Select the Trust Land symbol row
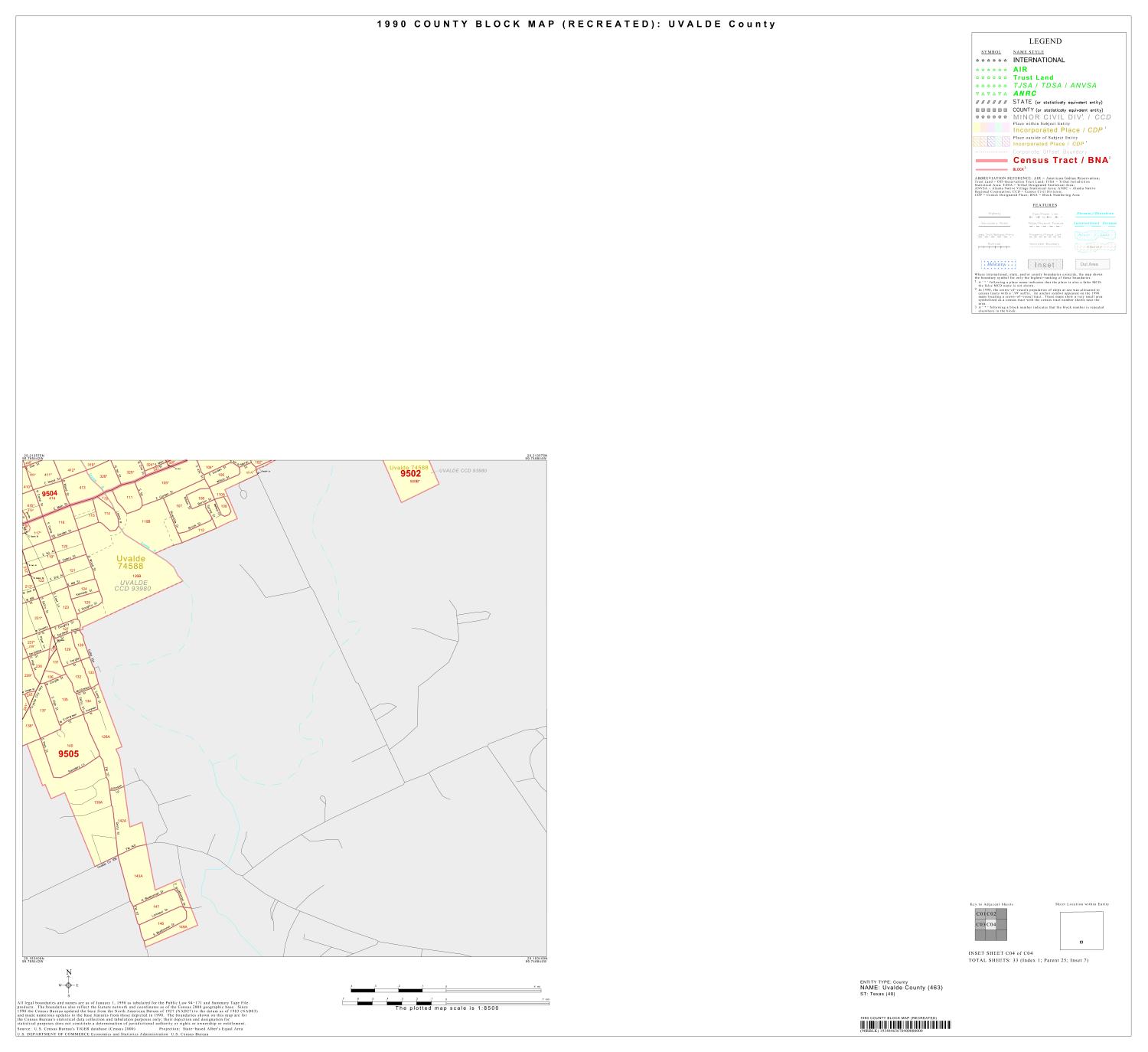This screenshot has width=1148, height=1052. click(991, 77)
